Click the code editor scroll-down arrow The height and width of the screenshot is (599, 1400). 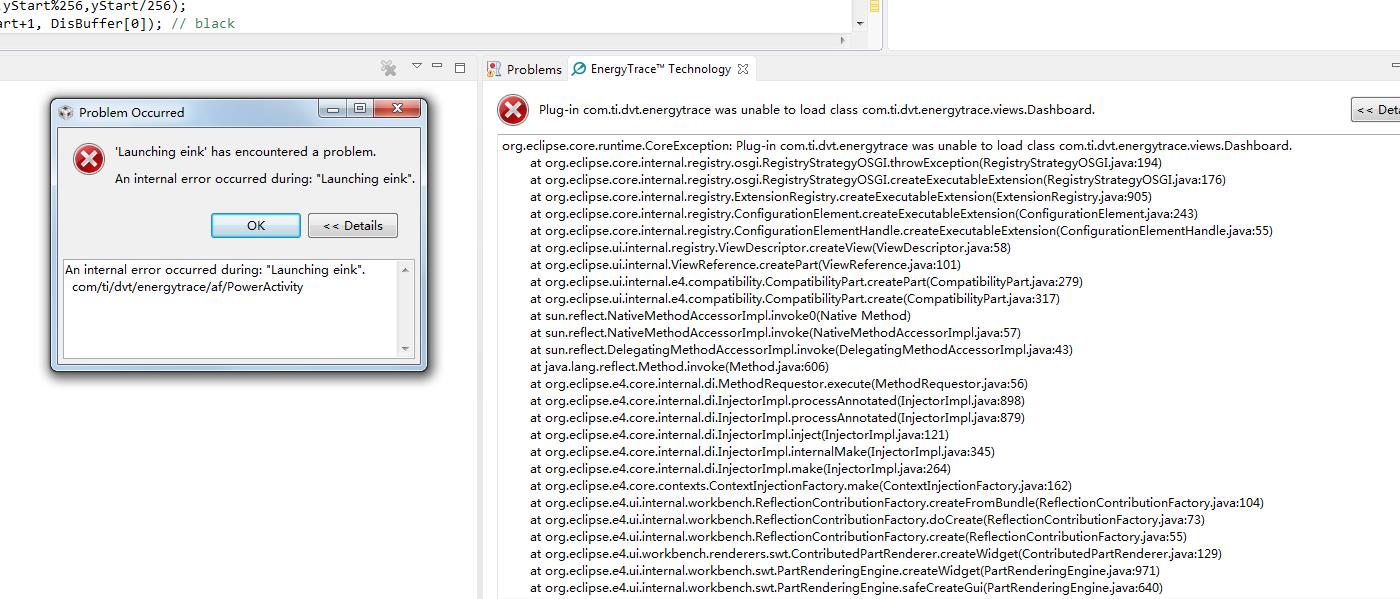861,22
